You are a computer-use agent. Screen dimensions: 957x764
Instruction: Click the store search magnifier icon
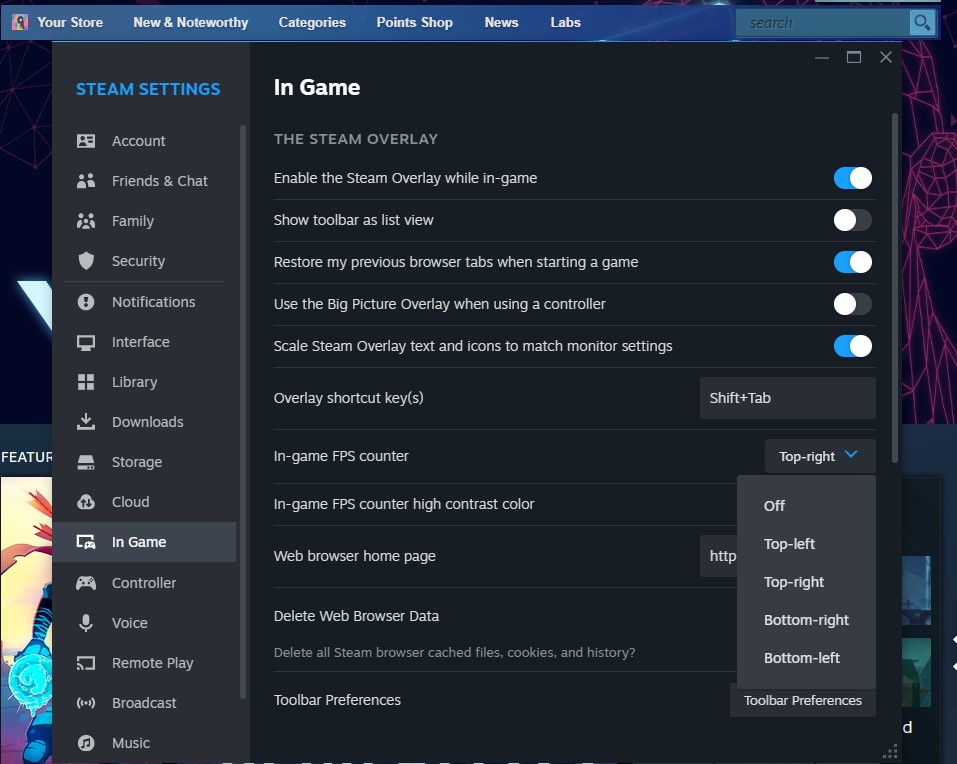click(922, 23)
